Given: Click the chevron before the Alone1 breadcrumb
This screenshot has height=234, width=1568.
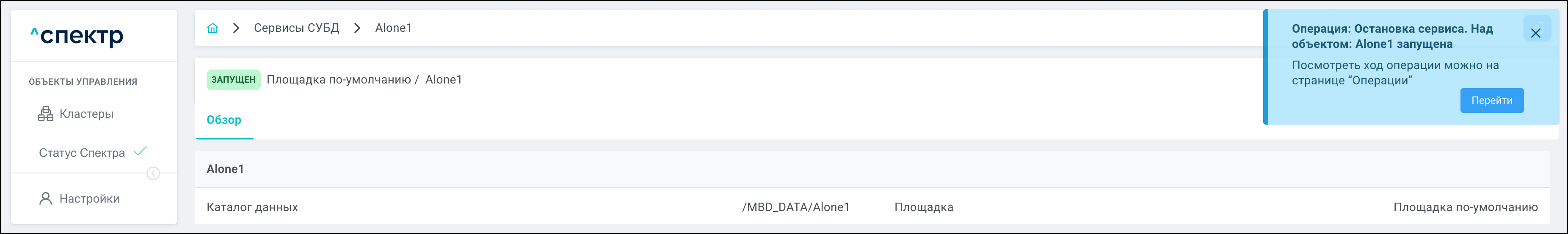Looking at the screenshot, I should coord(357,28).
